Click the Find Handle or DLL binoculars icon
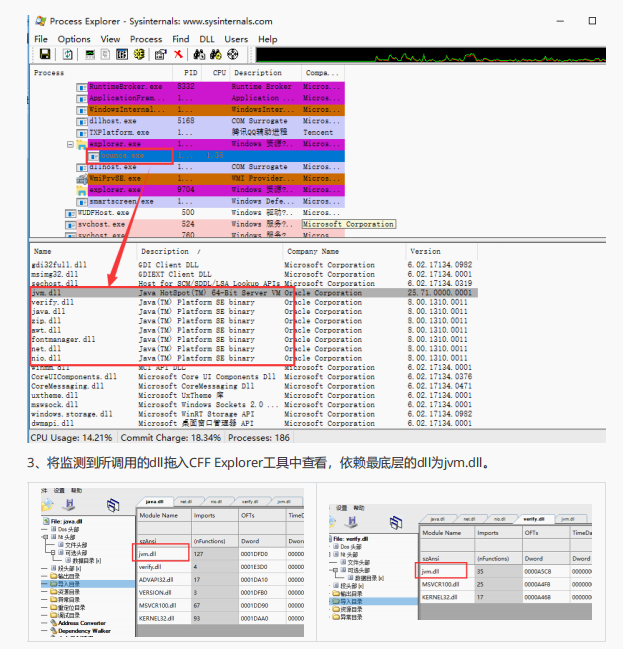623x649 pixels. (x=199, y=54)
